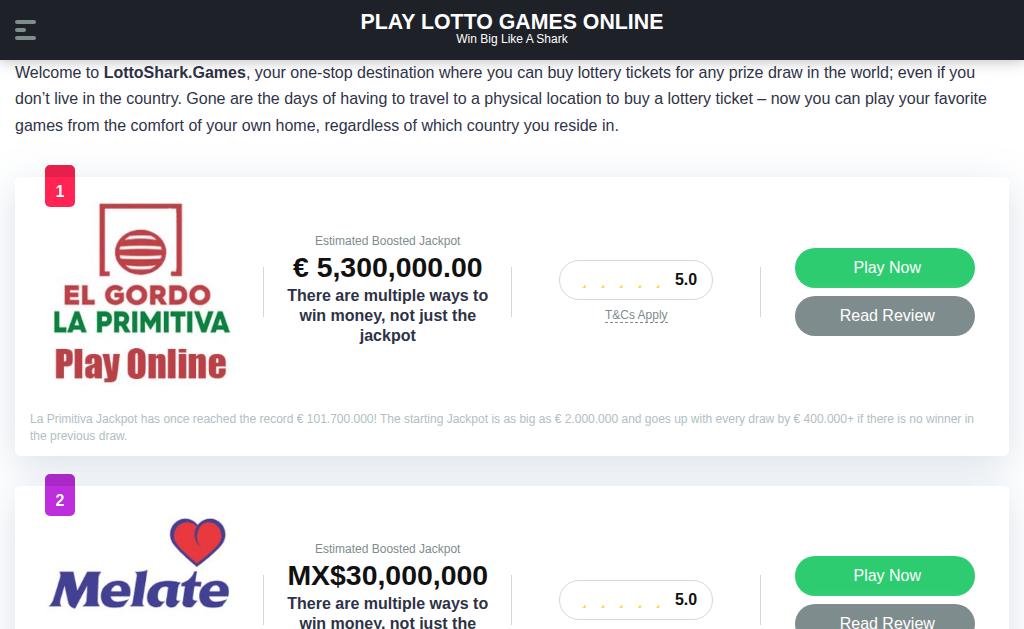
Task: Click the purple rank 2 badge
Action: (x=60, y=499)
